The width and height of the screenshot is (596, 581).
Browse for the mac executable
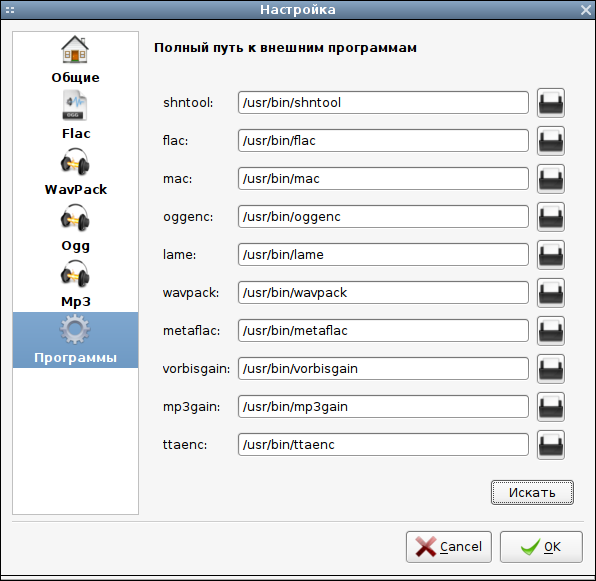point(551,179)
